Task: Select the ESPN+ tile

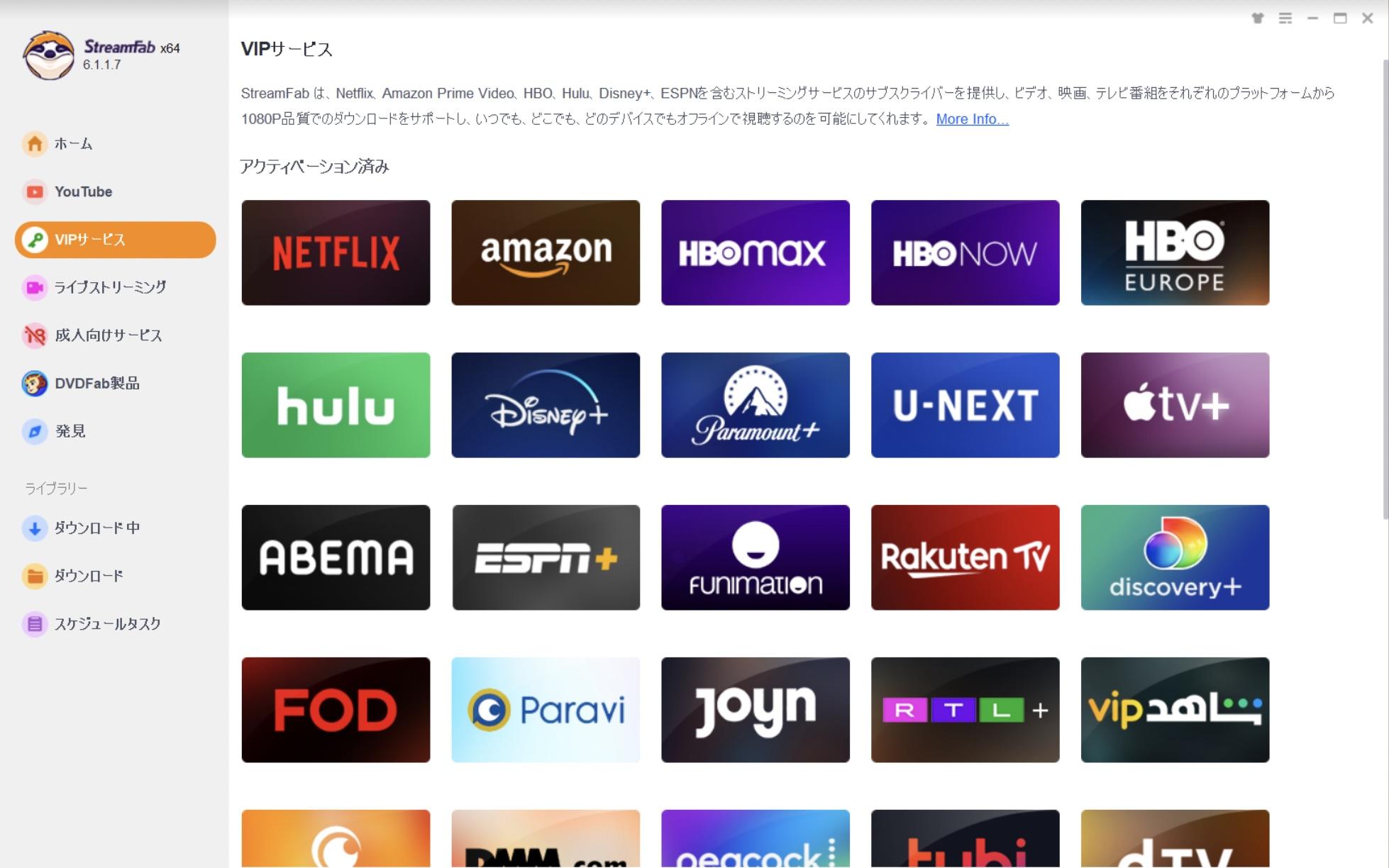Action: [x=546, y=557]
